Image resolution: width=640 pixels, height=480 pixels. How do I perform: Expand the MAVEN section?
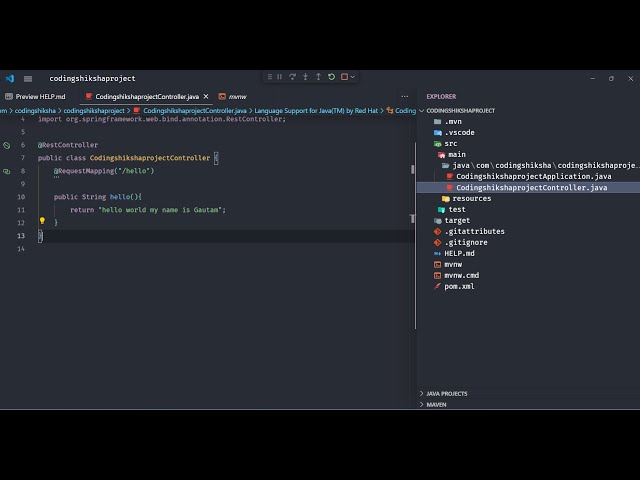tap(436, 405)
